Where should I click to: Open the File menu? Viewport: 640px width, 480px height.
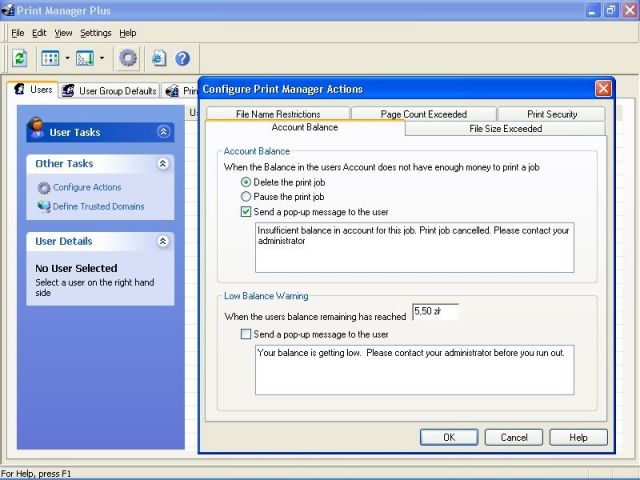pos(18,33)
